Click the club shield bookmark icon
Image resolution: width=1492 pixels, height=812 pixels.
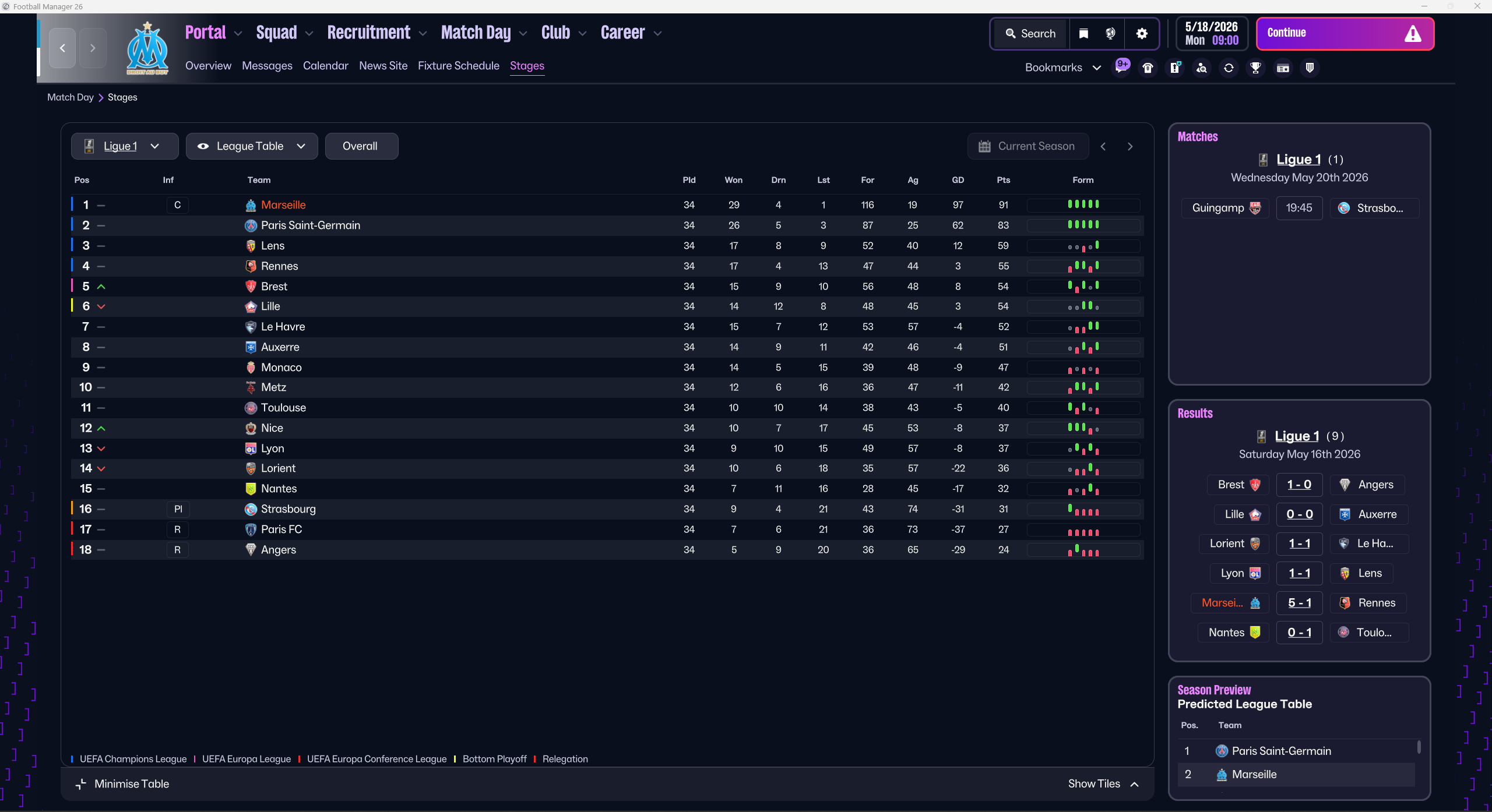coord(1310,68)
